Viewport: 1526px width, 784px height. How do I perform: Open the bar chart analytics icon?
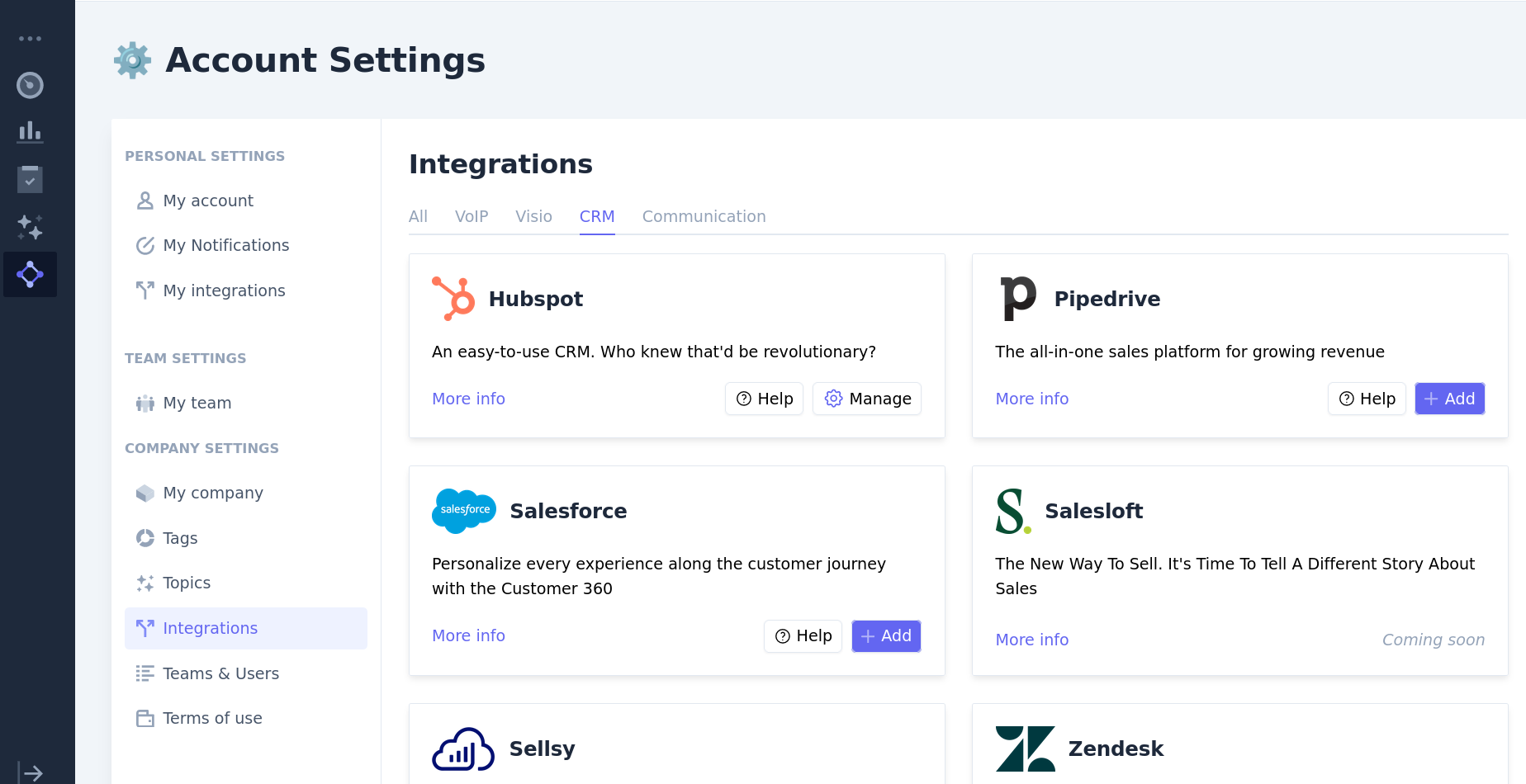coord(30,132)
